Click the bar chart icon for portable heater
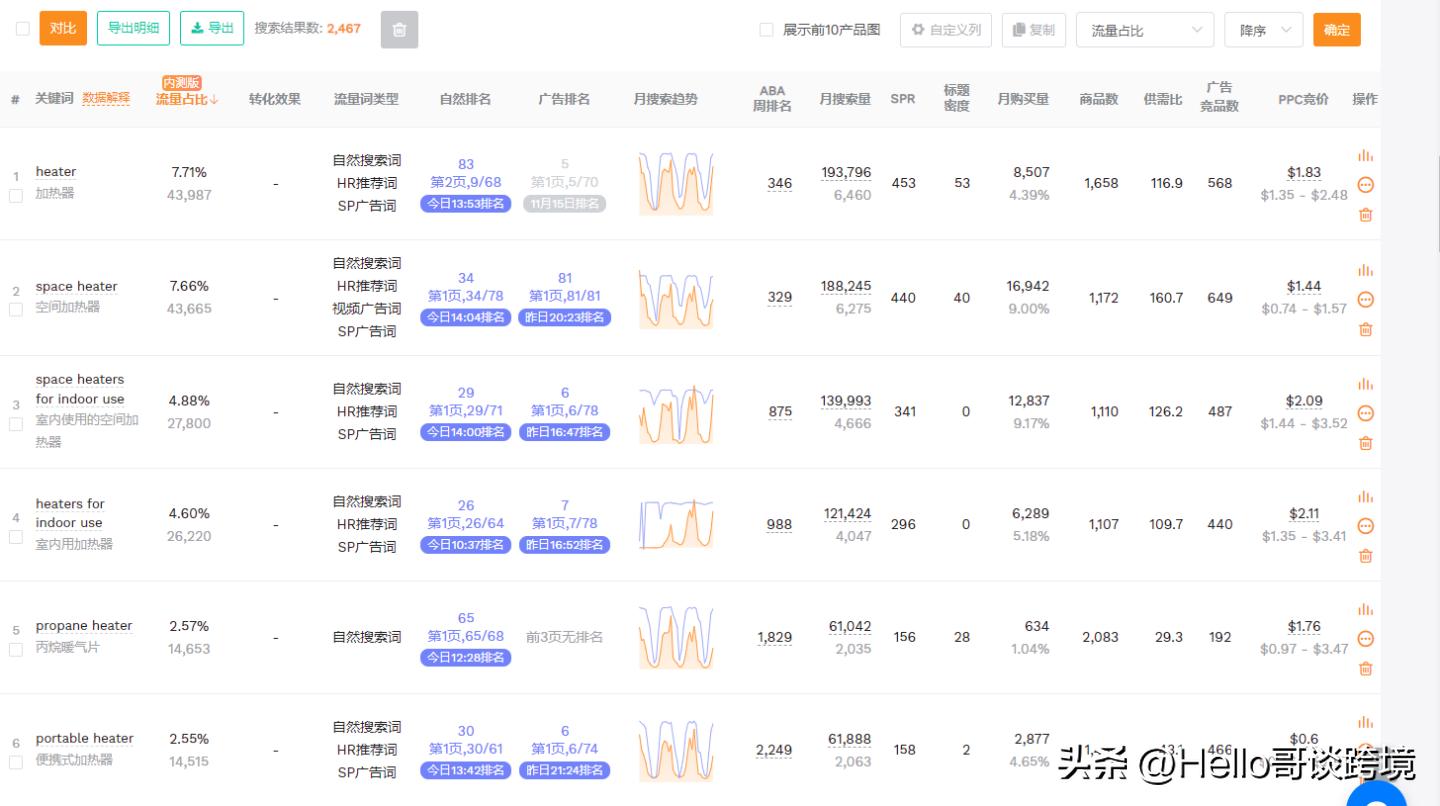The image size is (1440, 806). tap(1366, 723)
